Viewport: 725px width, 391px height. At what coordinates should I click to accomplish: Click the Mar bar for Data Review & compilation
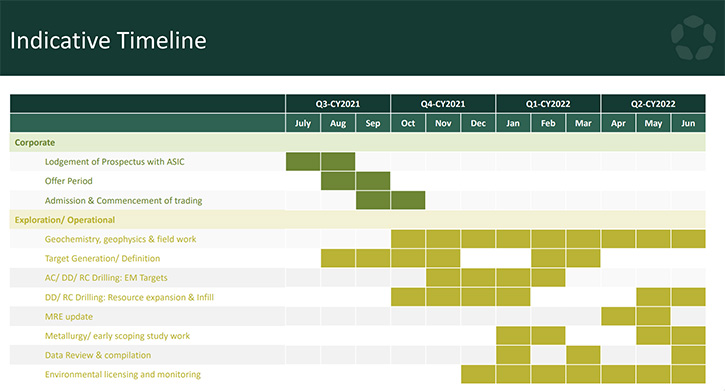[x=583, y=355]
